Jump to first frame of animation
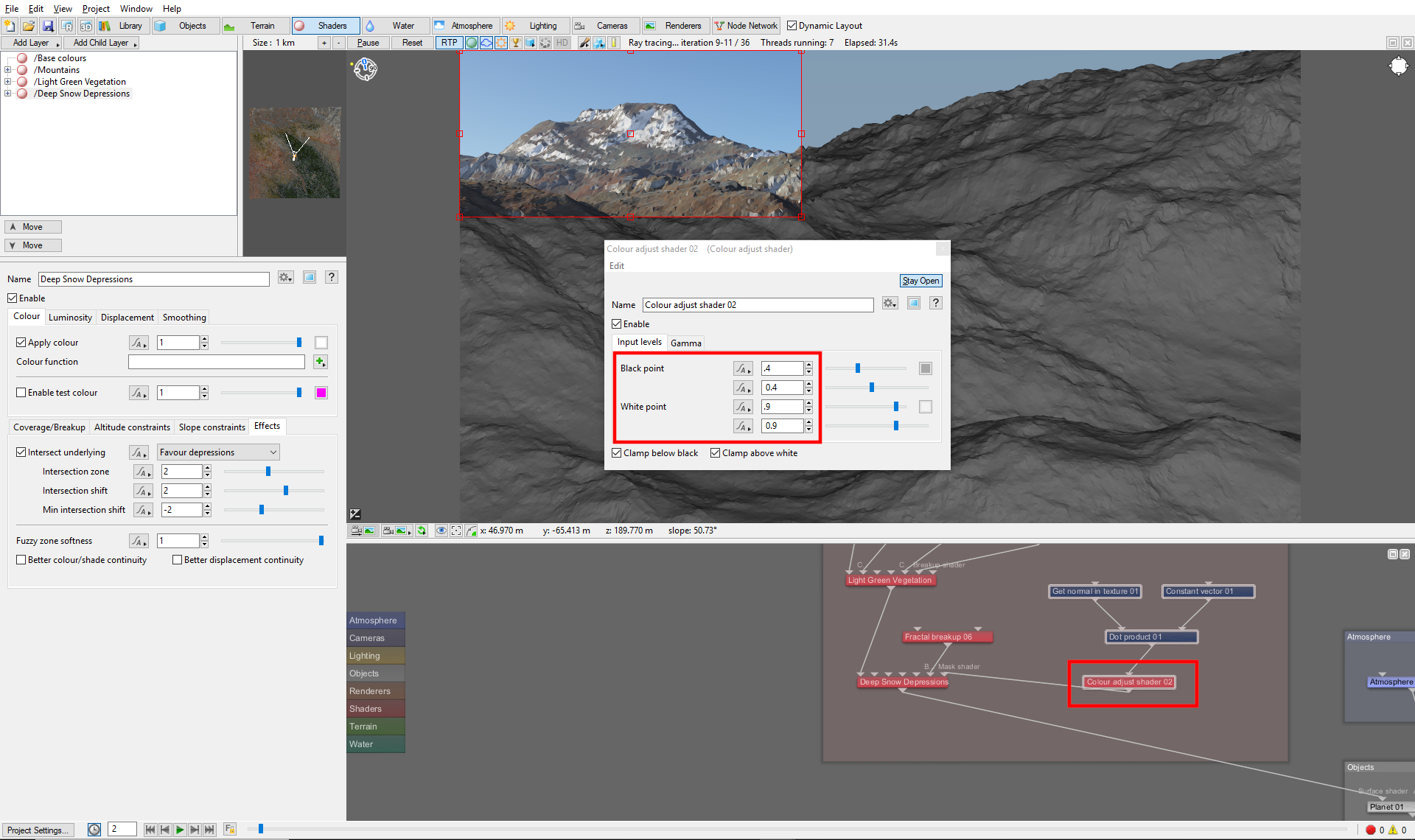Image resolution: width=1415 pixels, height=840 pixels. click(x=150, y=830)
